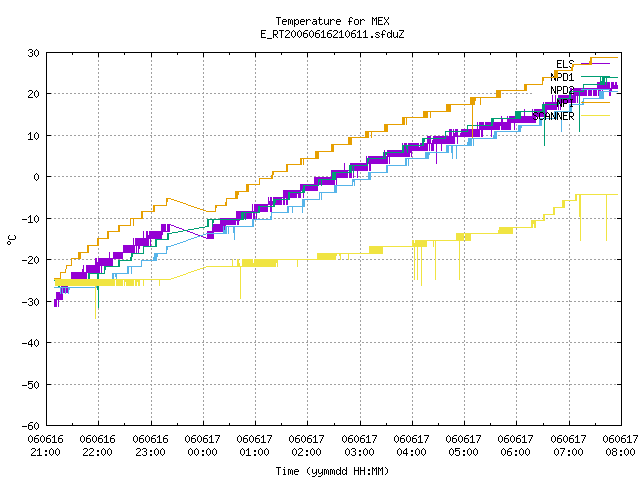Viewport: 640px width, 480px height.
Task: Click the y-axis tick value 30
Action: click(33, 53)
